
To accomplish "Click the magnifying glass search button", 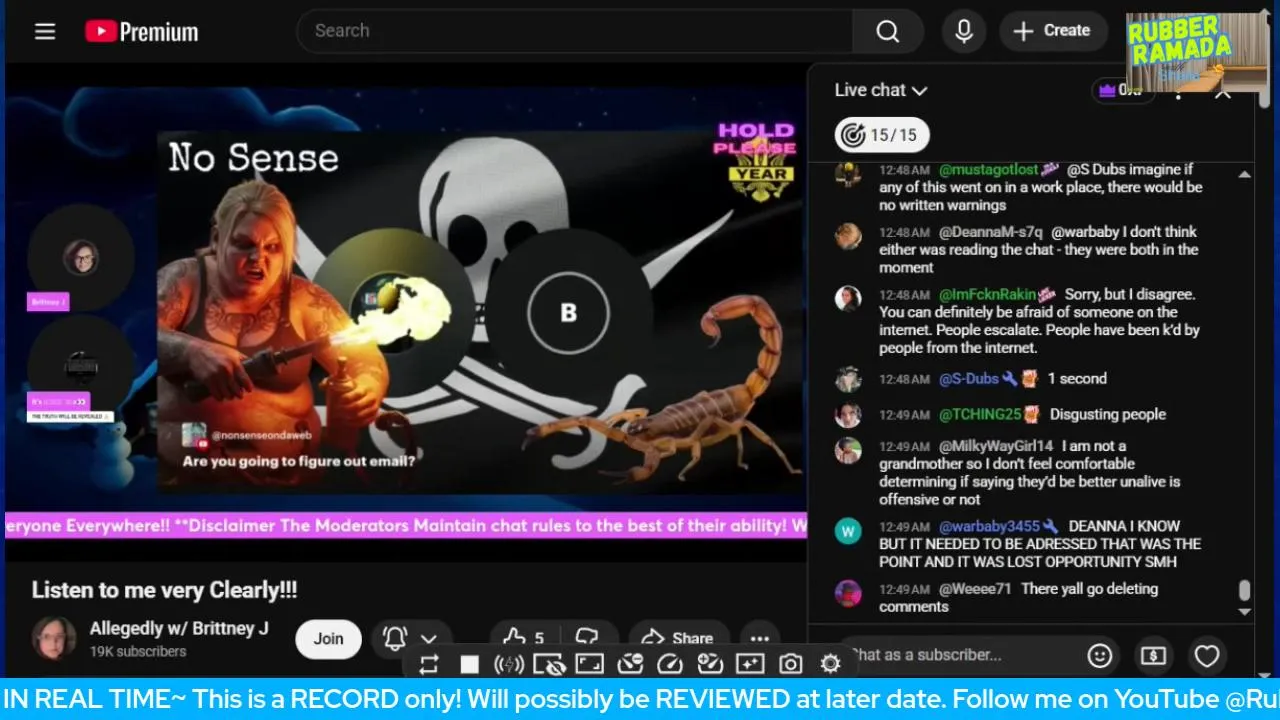I will pyautogui.click(x=887, y=31).
